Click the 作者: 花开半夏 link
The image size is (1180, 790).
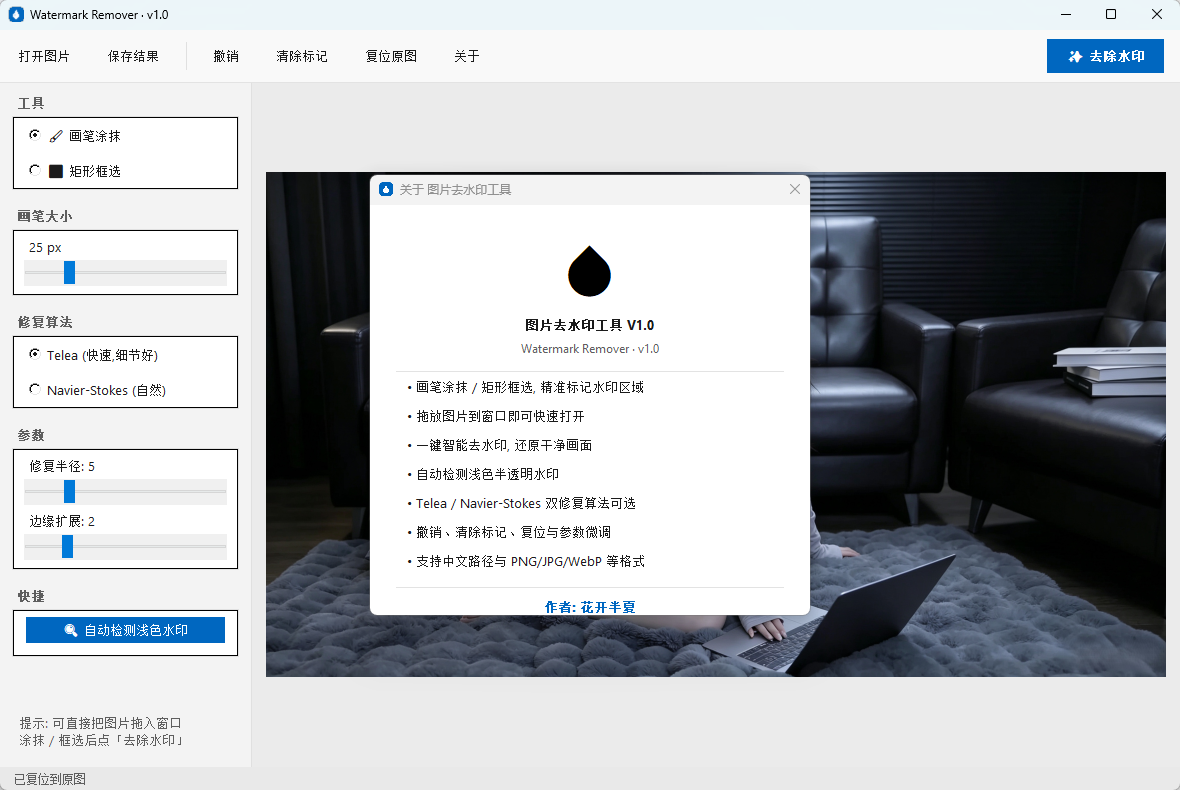[590, 606]
